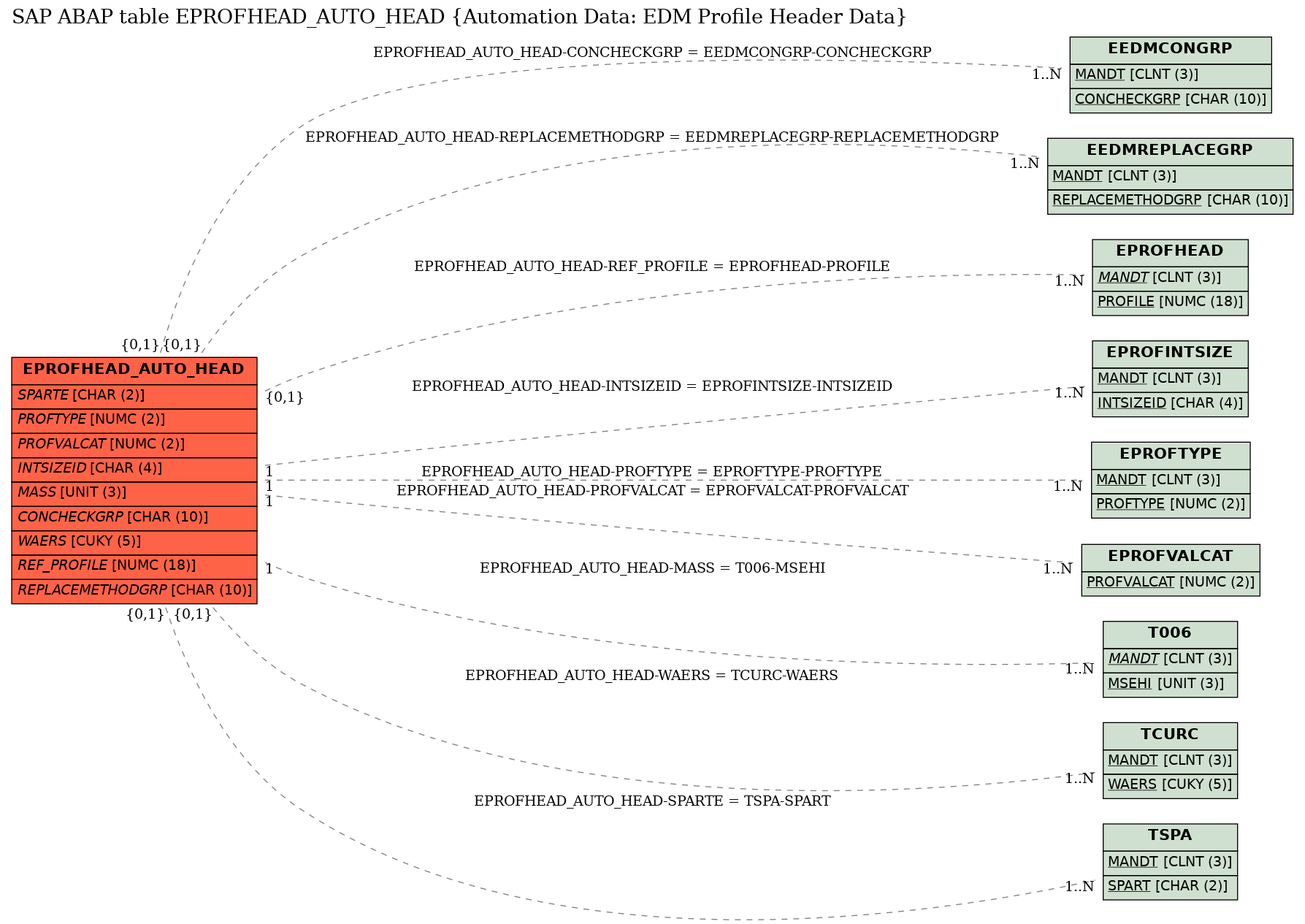Click MANDT field in TSPA table
This screenshot has width=1305, height=924.
click(x=1170, y=863)
